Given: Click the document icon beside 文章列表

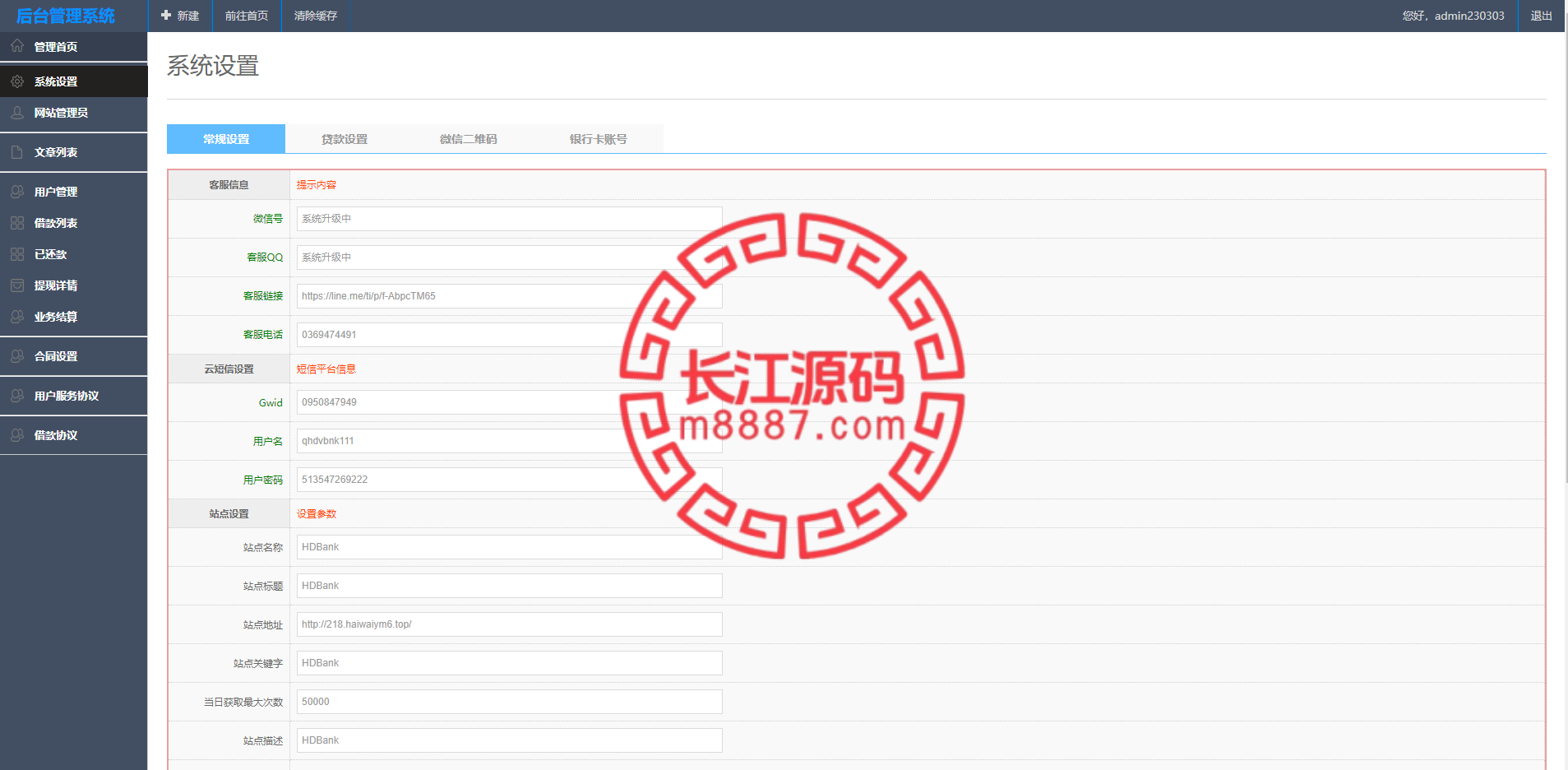Looking at the screenshot, I should point(17,152).
